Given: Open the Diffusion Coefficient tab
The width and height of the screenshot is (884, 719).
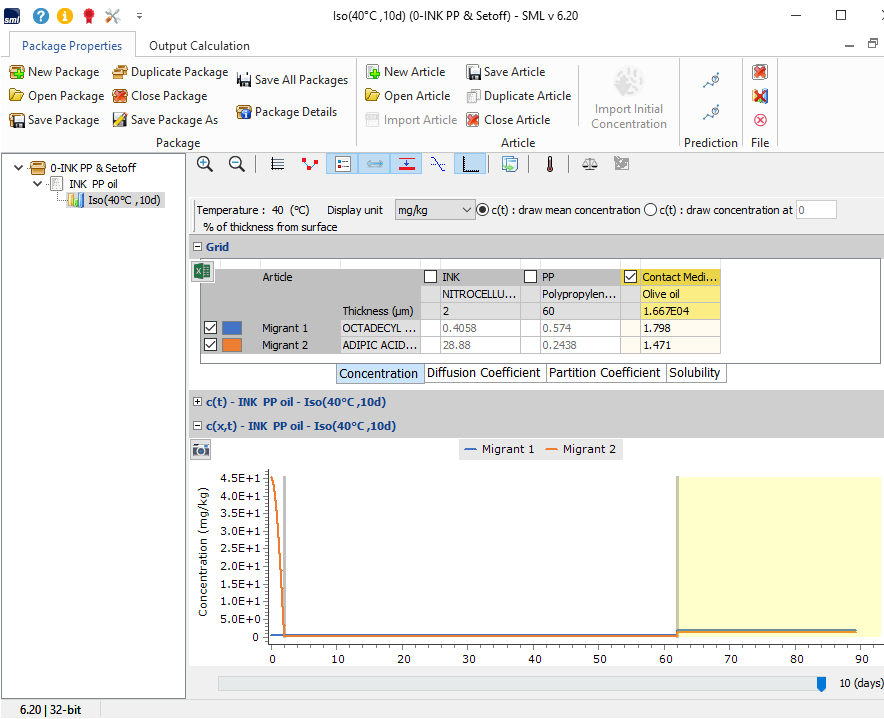Looking at the screenshot, I should (484, 373).
